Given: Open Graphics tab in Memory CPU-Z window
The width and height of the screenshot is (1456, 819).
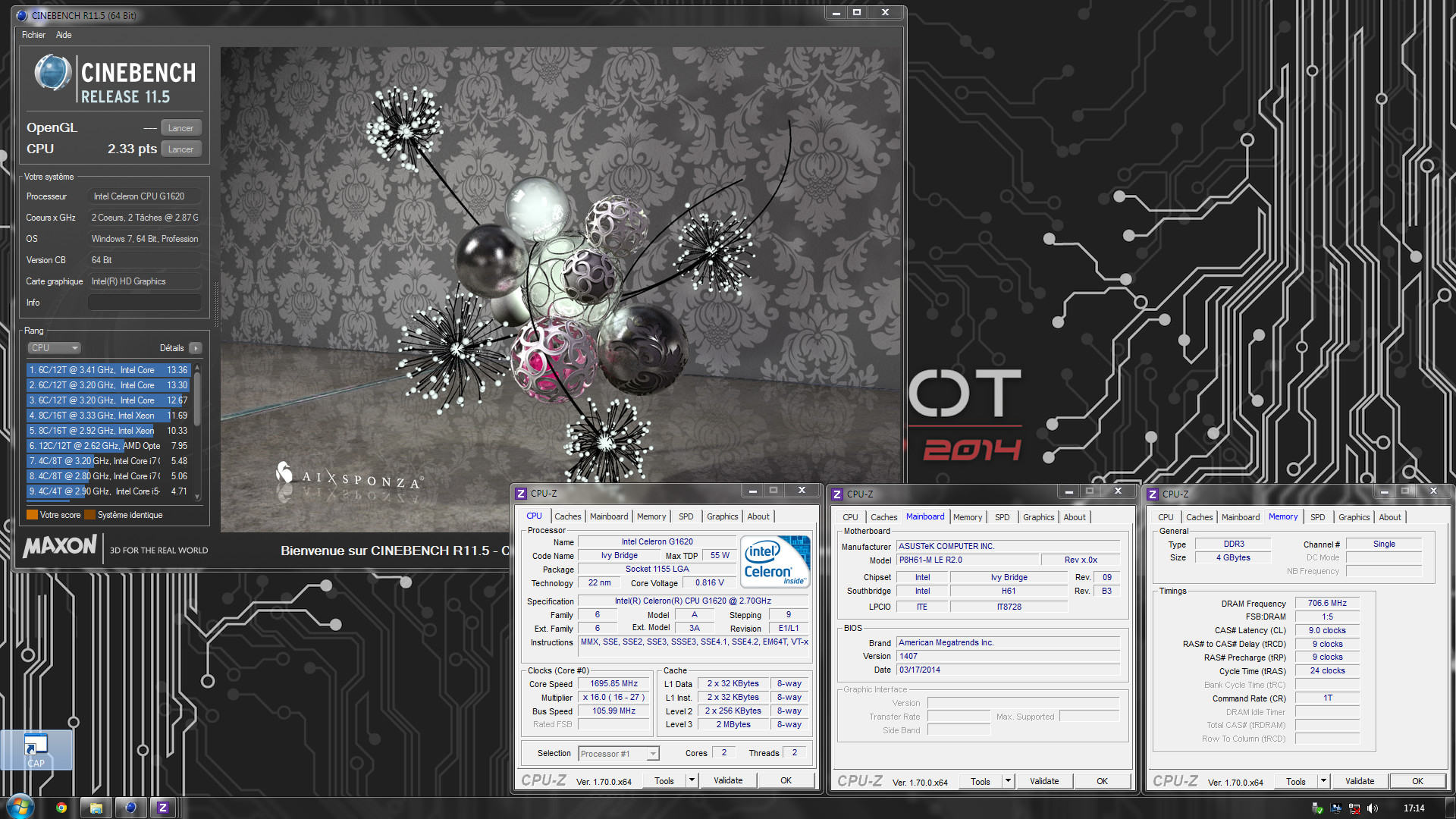Looking at the screenshot, I should tap(1354, 517).
